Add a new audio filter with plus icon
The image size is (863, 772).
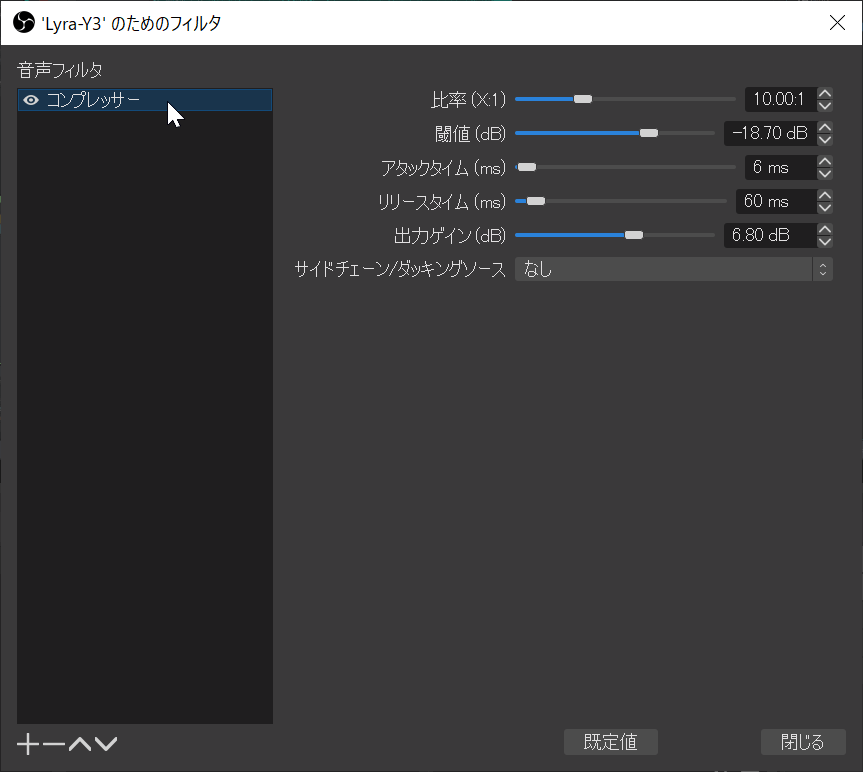[x=28, y=744]
